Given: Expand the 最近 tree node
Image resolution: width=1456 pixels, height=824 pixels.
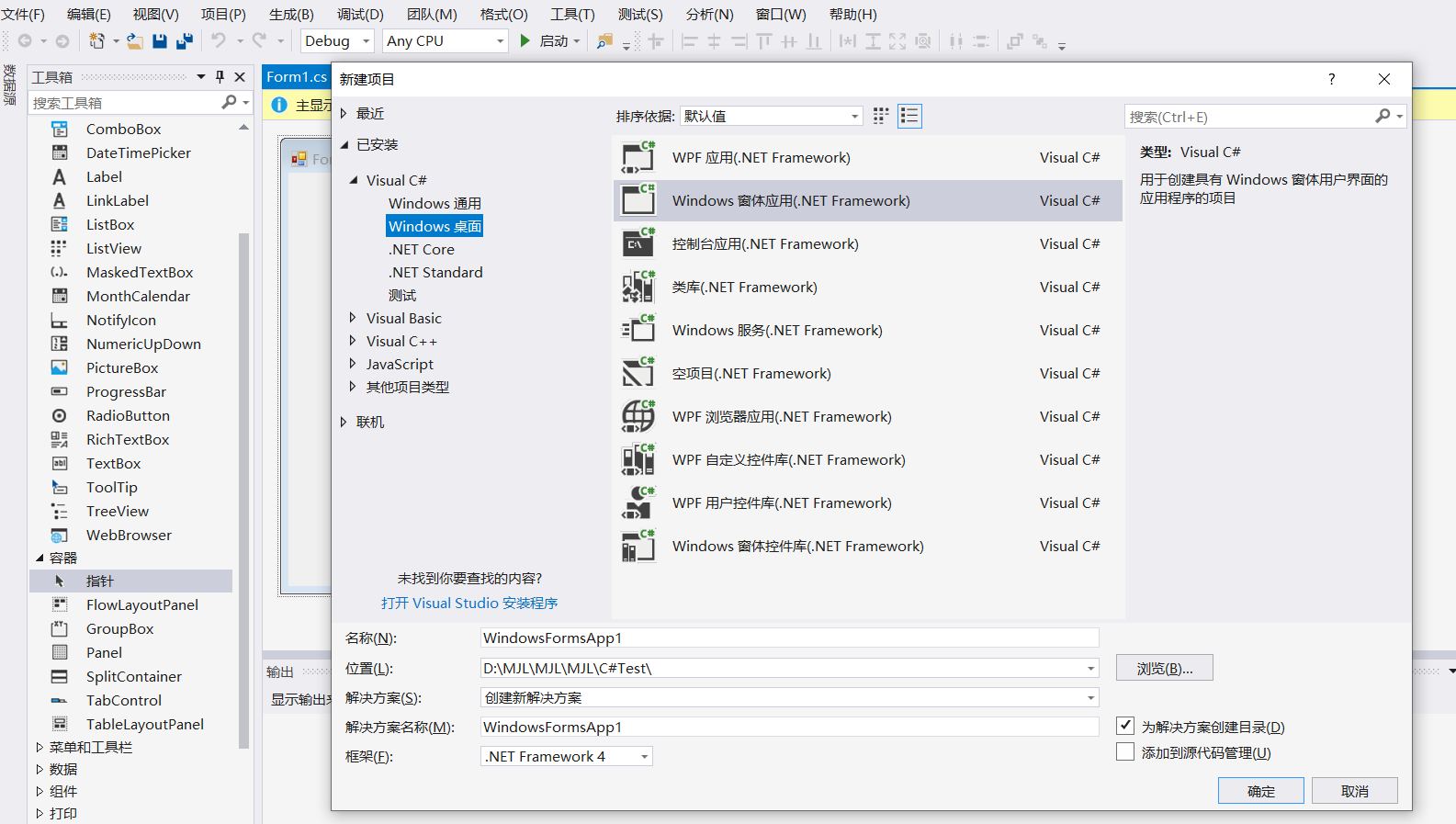Looking at the screenshot, I should [x=344, y=113].
